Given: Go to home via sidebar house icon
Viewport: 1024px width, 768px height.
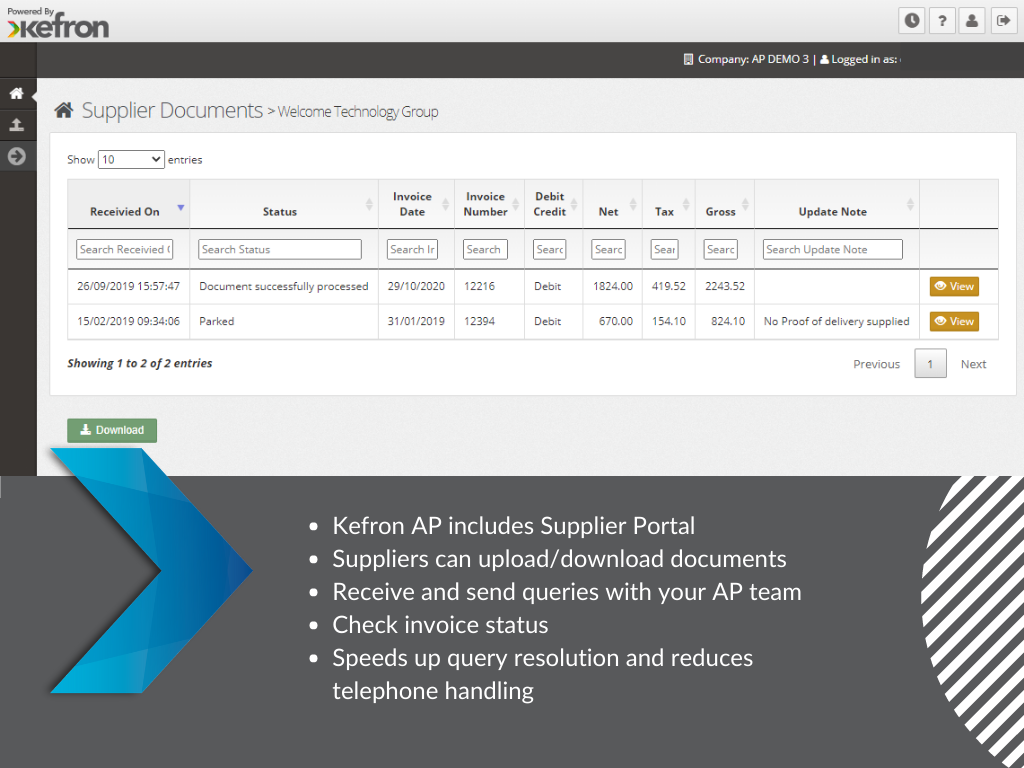Looking at the screenshot, I should [16, 93].
